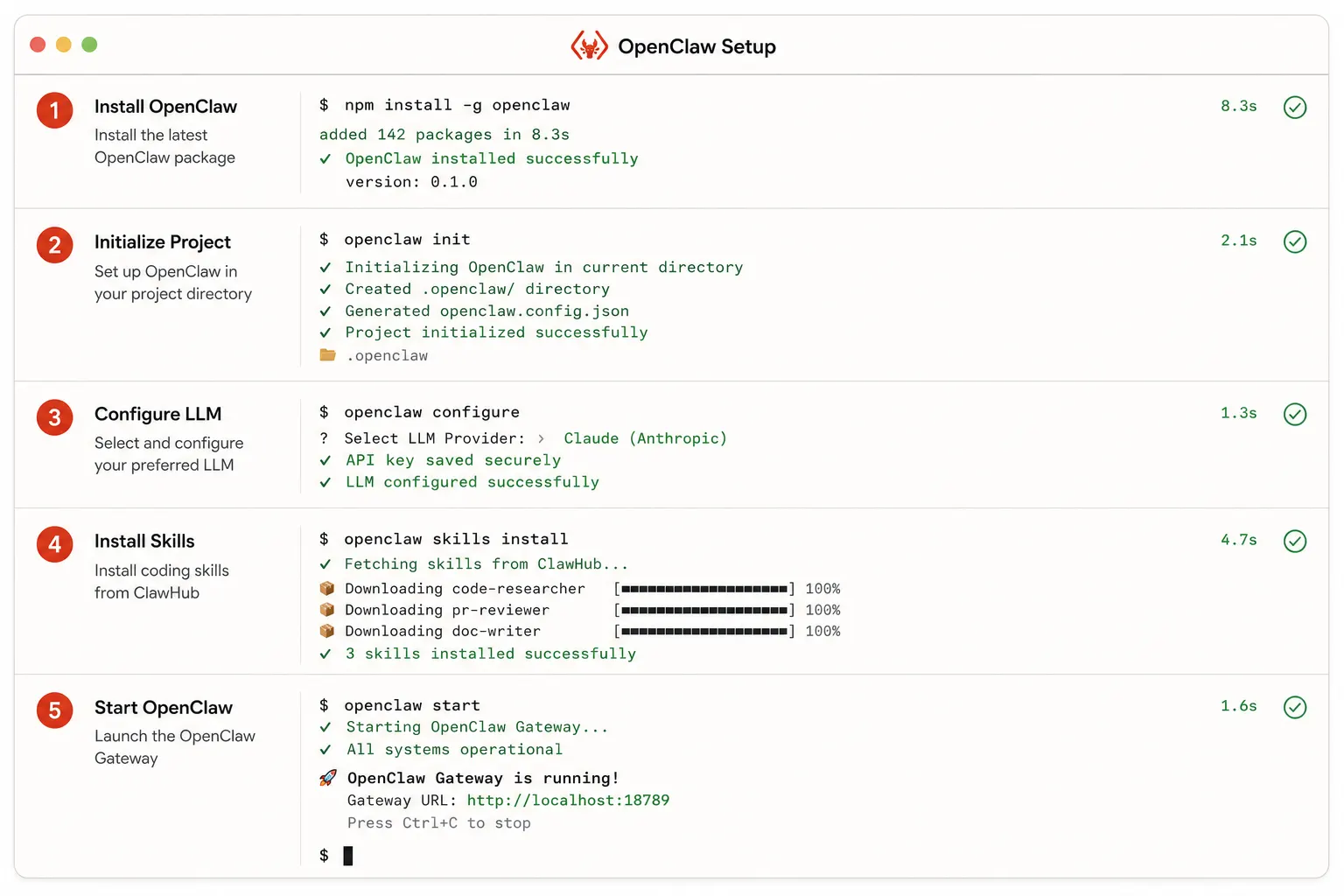Click the version: 0.1.0 line
Screen dimensions: 1344x896
click(x=411, y=182)
